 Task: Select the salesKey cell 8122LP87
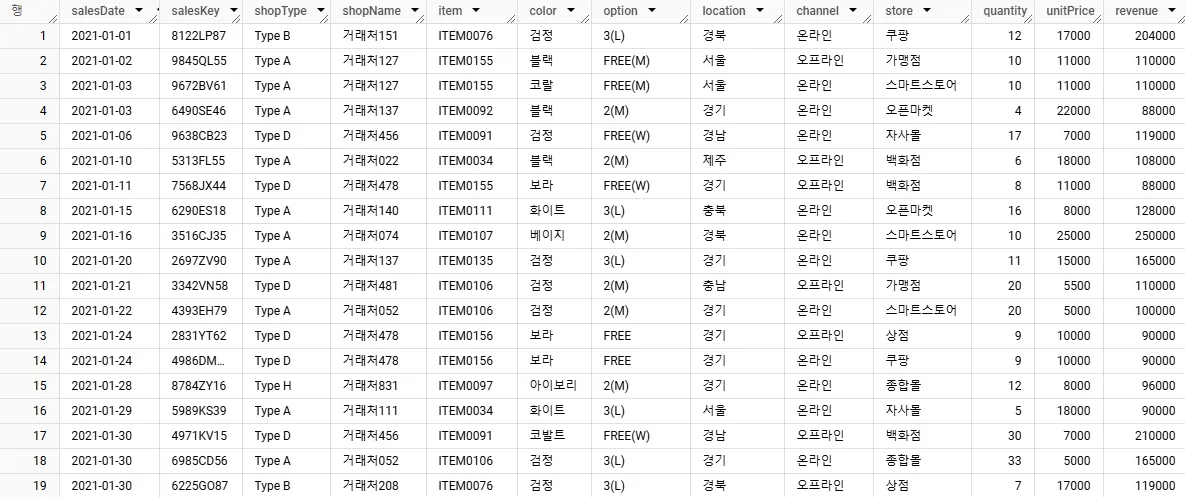(201, 36)
